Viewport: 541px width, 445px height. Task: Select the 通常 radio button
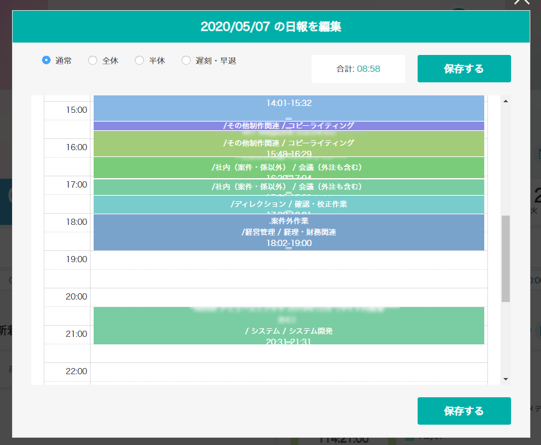pyautogui.click(x=46, y=60)
